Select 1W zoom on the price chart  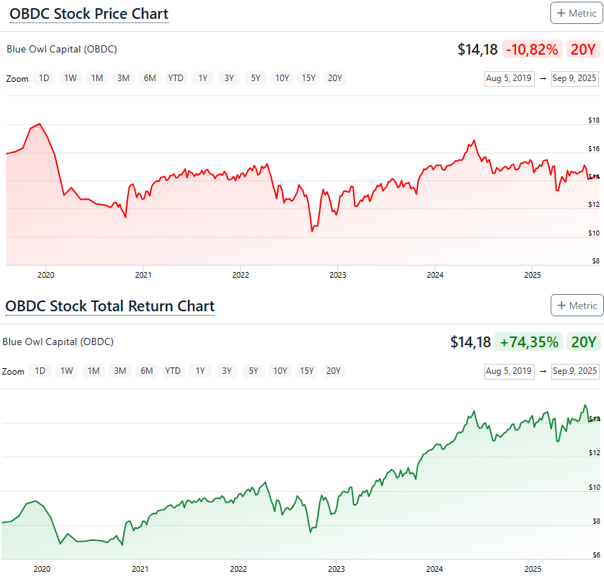(70, 78)
